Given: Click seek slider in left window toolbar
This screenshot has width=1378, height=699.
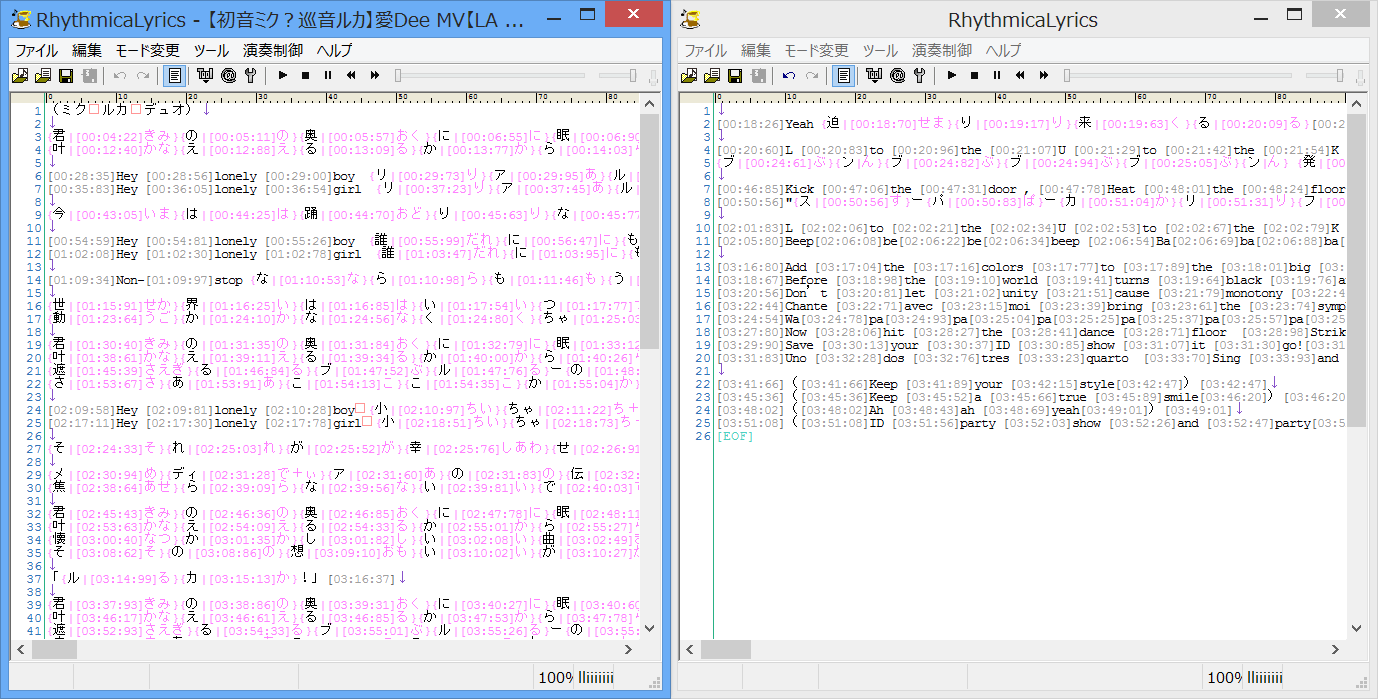Looking at the screenshot, I should 492,75.
